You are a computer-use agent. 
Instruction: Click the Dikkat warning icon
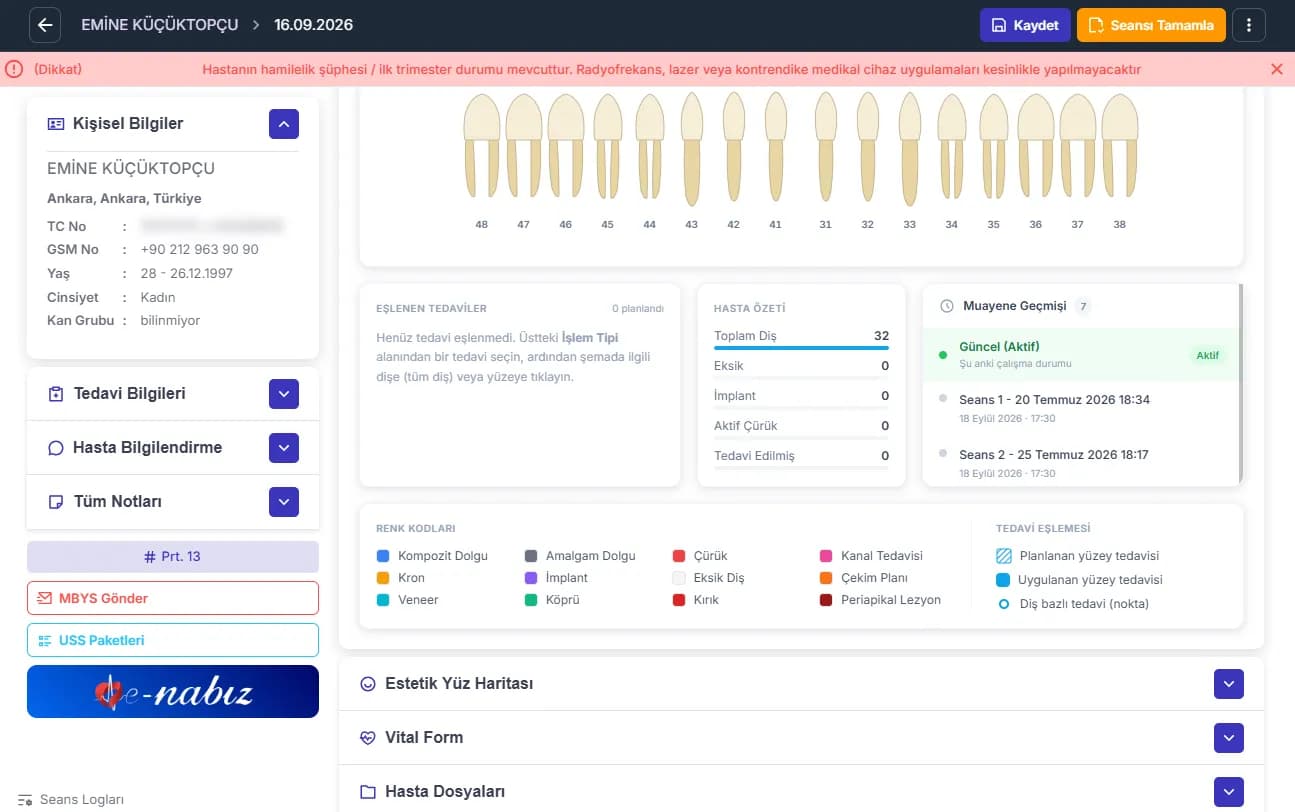click(x=14, y=69)
